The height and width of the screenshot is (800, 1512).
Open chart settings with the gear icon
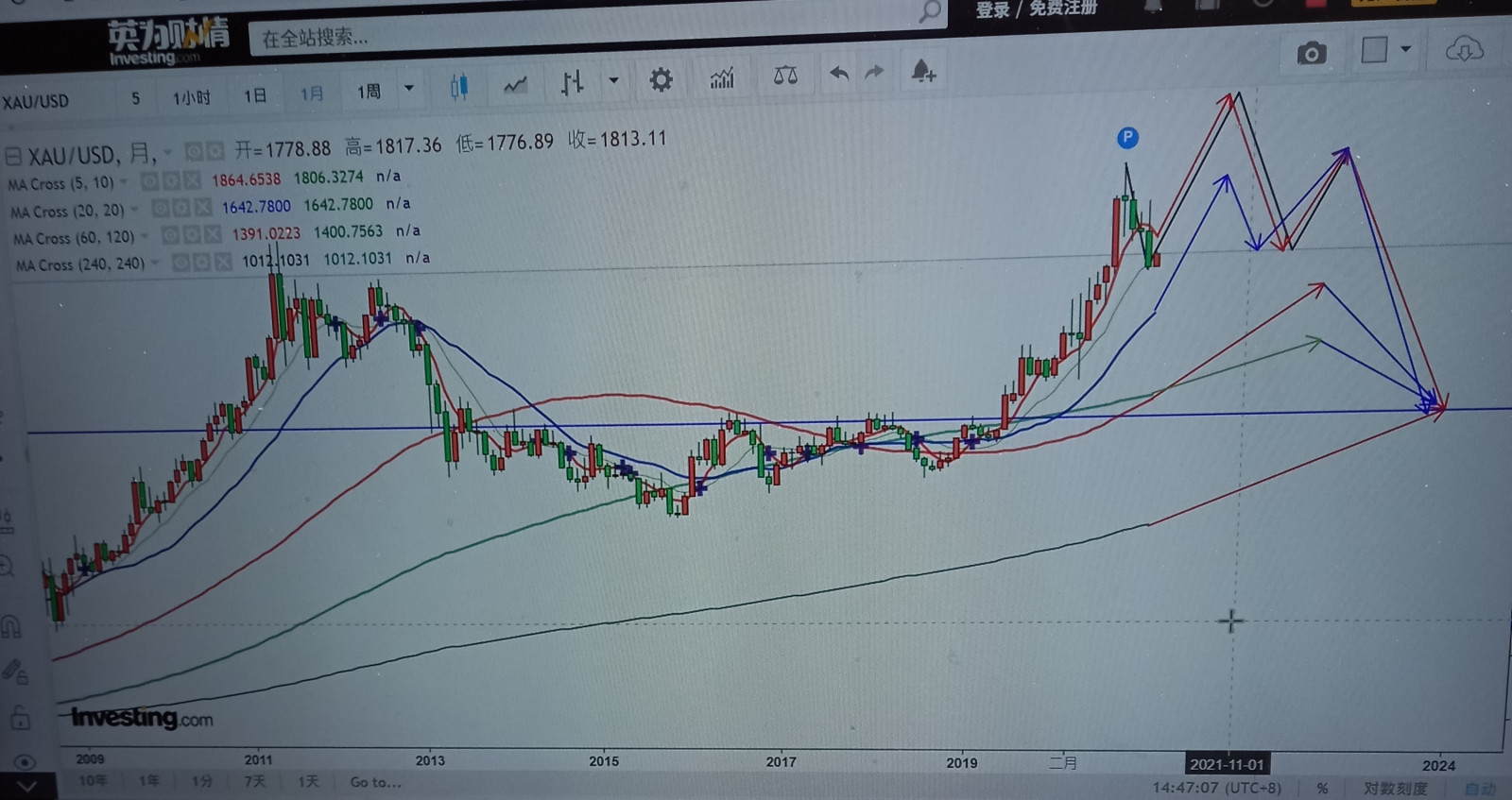(x=661, y=79)
